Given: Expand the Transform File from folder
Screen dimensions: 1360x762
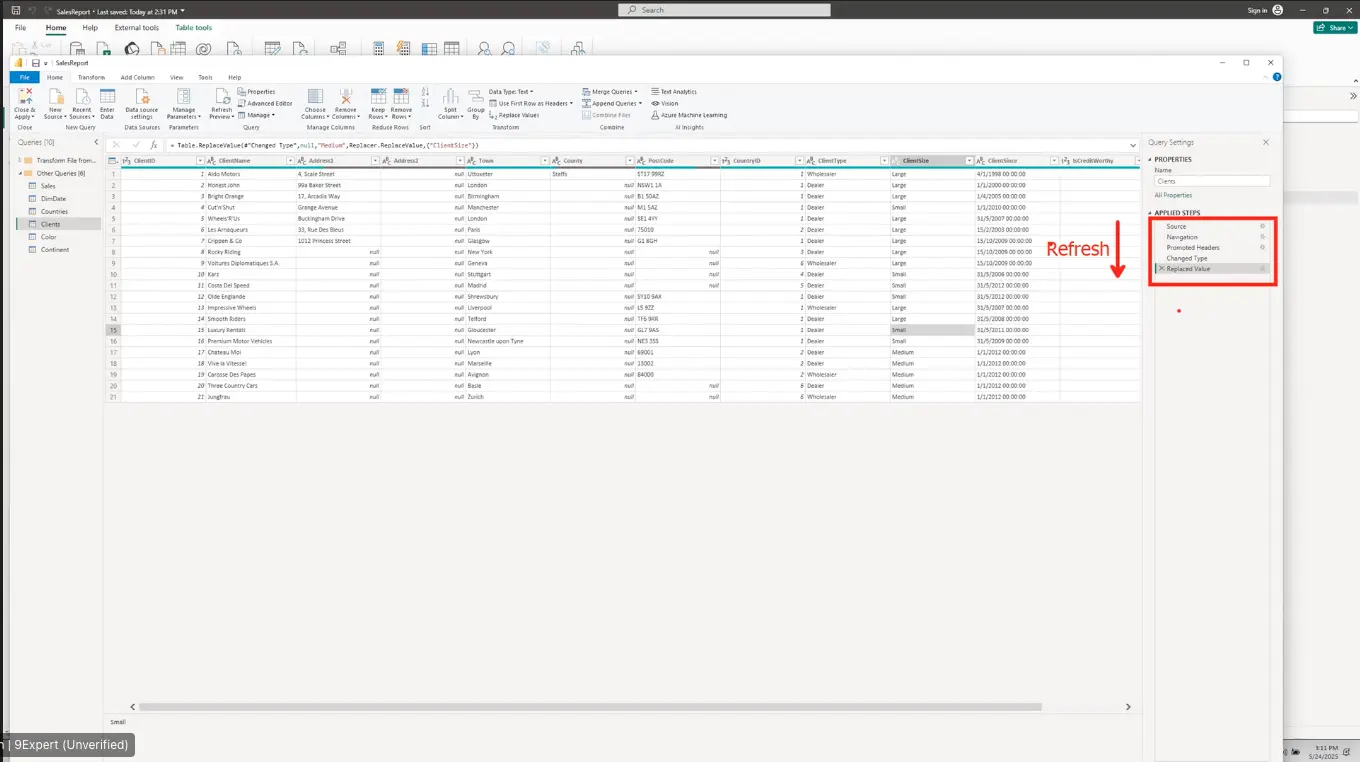Looking at the screenshot, I should (20, 160).
